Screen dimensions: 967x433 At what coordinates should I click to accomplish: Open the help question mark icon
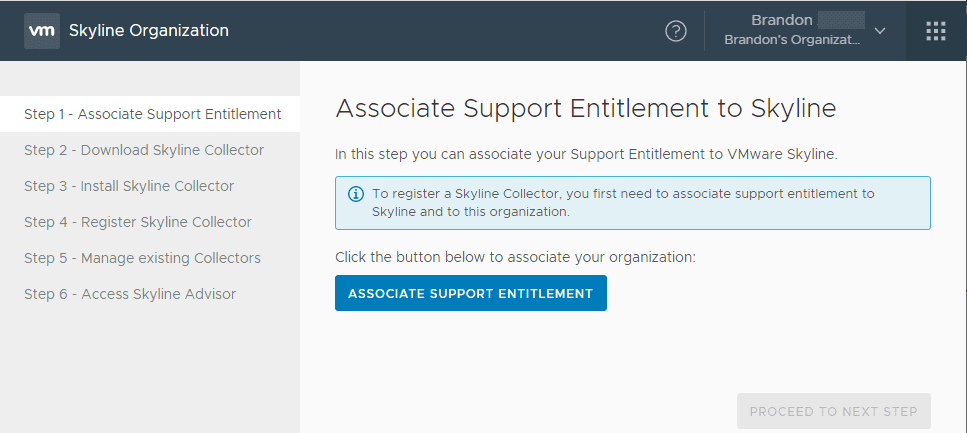tap(676, 31)
